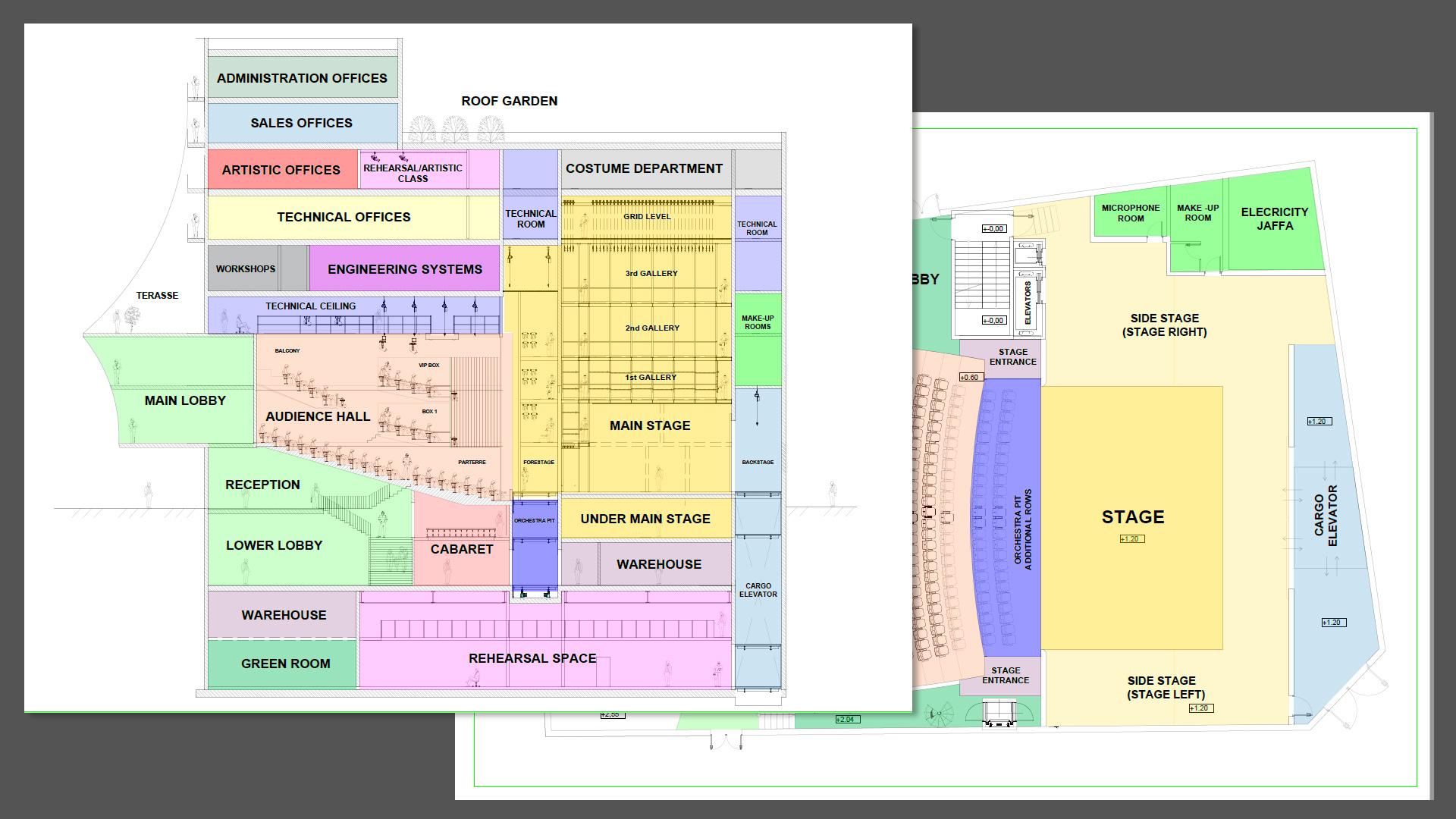Image resolution: width=1456 pixels, height=819 pixels.
Task: Click the roof garden tree symbols
Action: (x=457, y=130)
